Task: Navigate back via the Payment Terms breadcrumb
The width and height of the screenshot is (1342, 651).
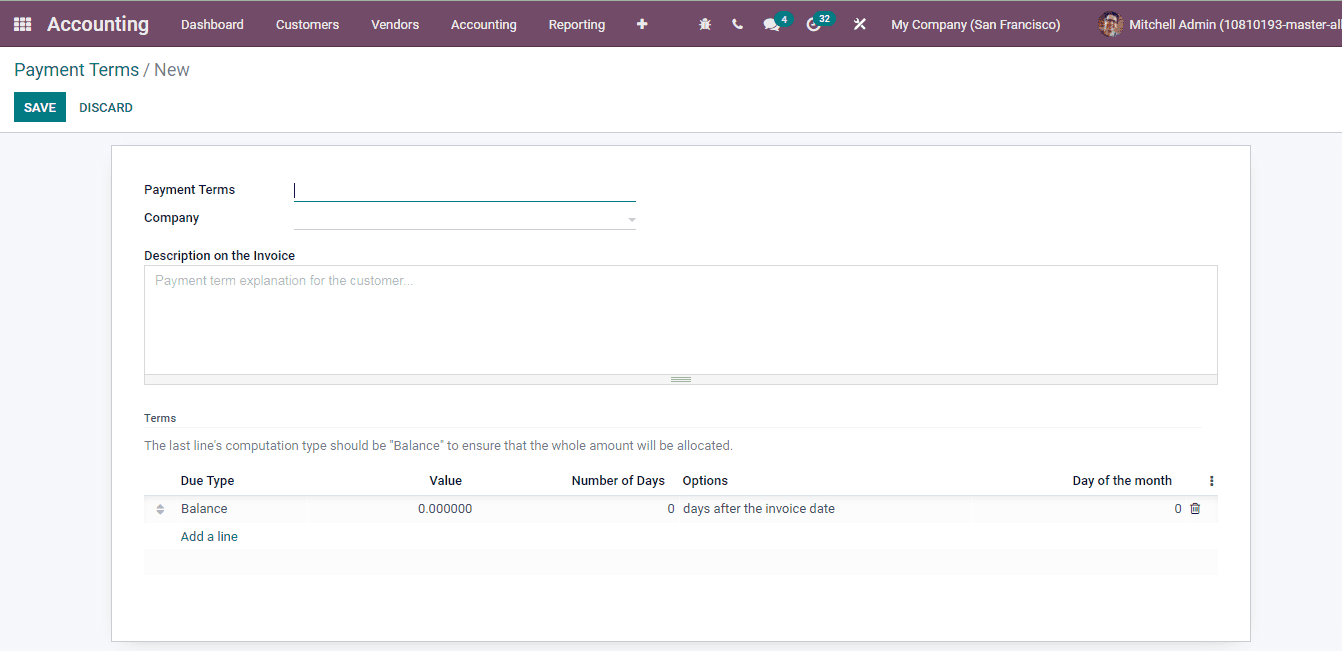Action: (76, 69)
